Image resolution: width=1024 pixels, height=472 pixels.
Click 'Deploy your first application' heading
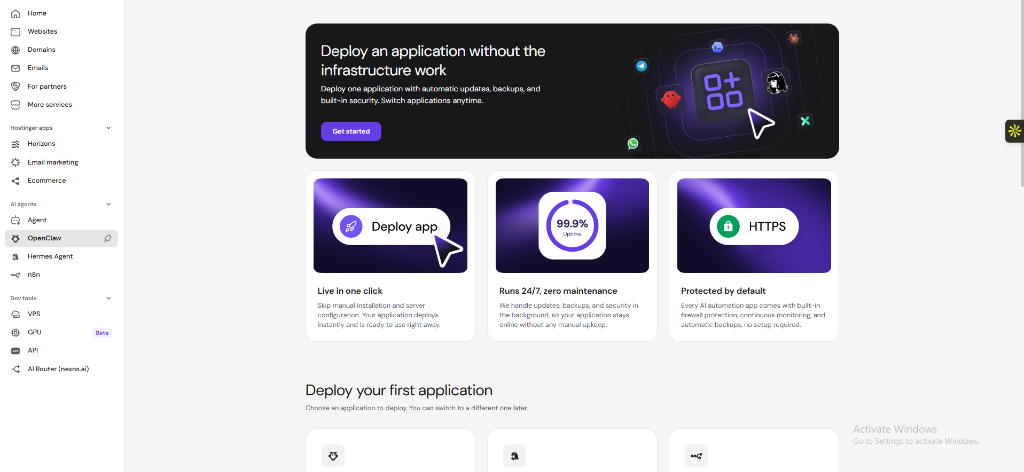(x=399, y=390)
